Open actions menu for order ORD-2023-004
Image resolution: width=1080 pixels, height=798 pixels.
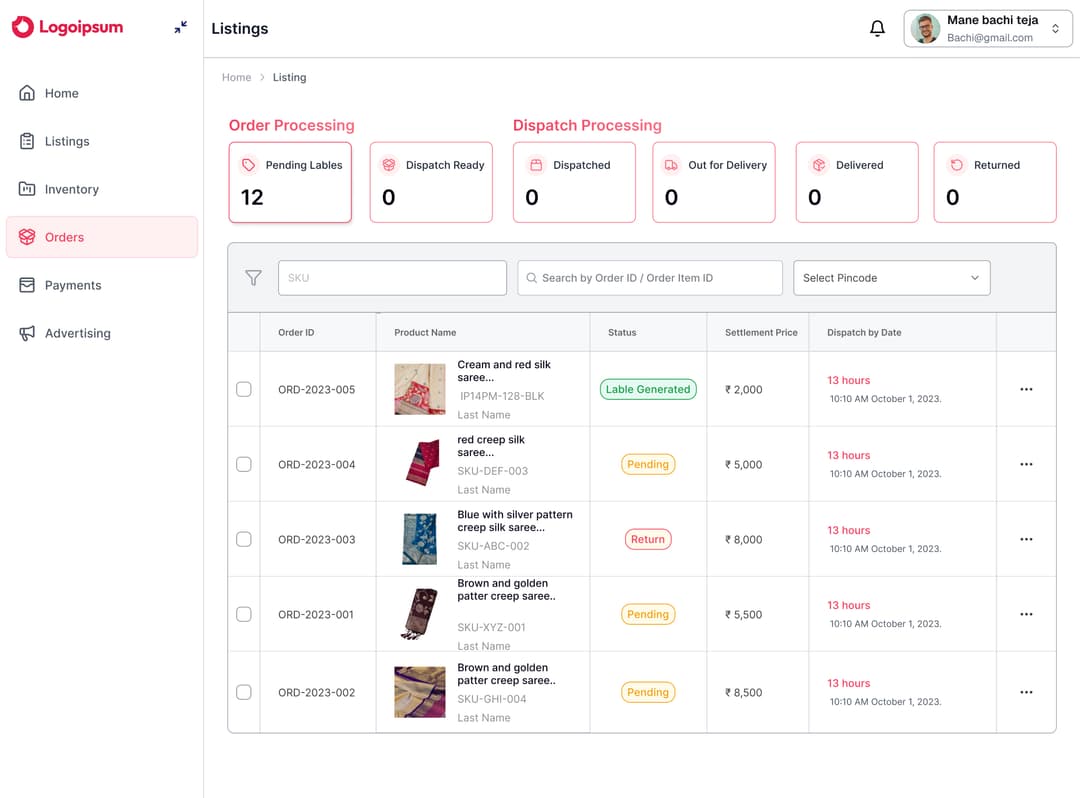pos(1026,464)
